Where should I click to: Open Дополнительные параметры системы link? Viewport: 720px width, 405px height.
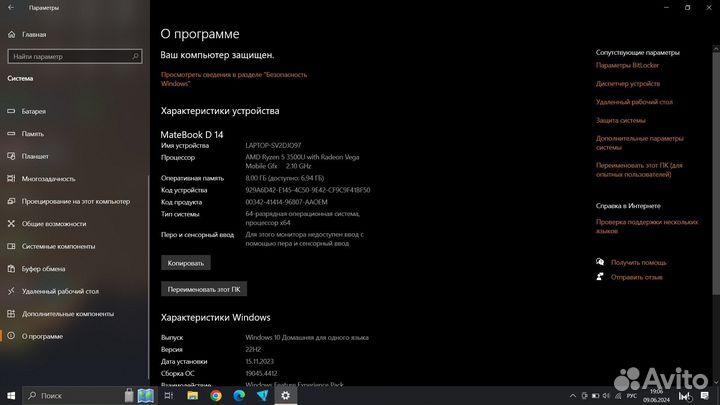640,143
